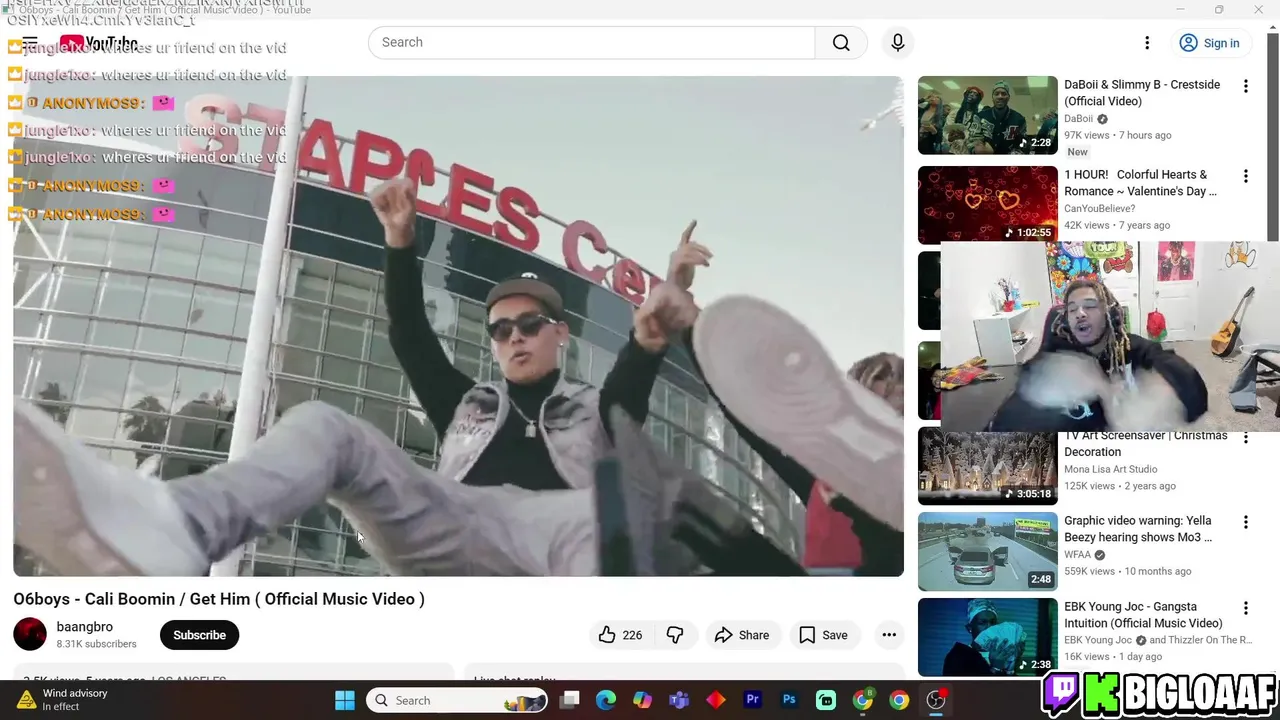Viewport: 1280px width, 720px height.
Task: Click the Sign in button
Action: click(1210, 43)
